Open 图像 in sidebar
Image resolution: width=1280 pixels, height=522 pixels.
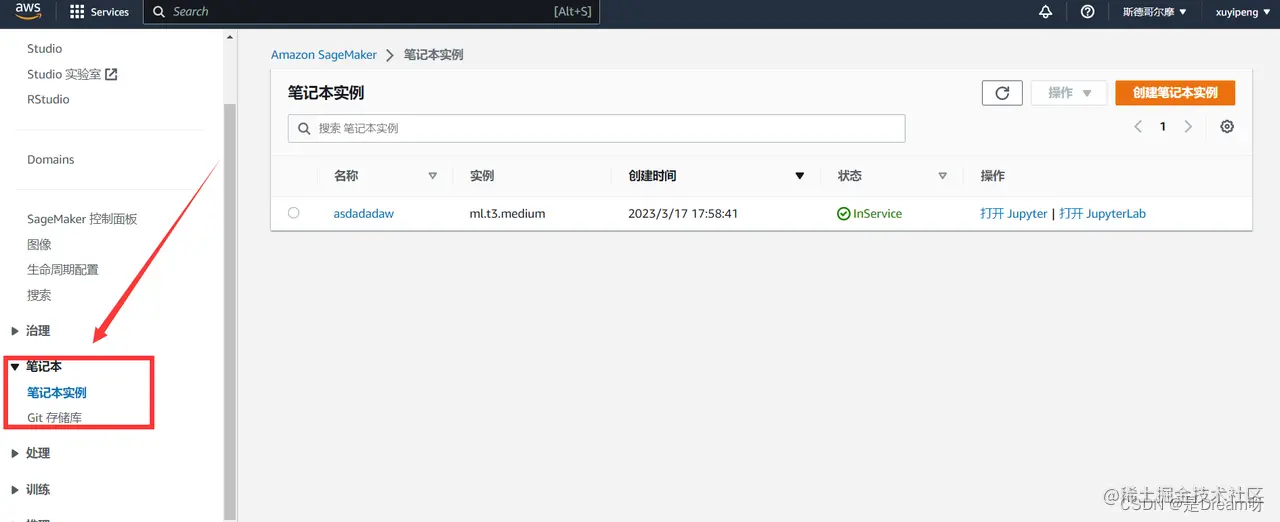click(x=39, y=245)
